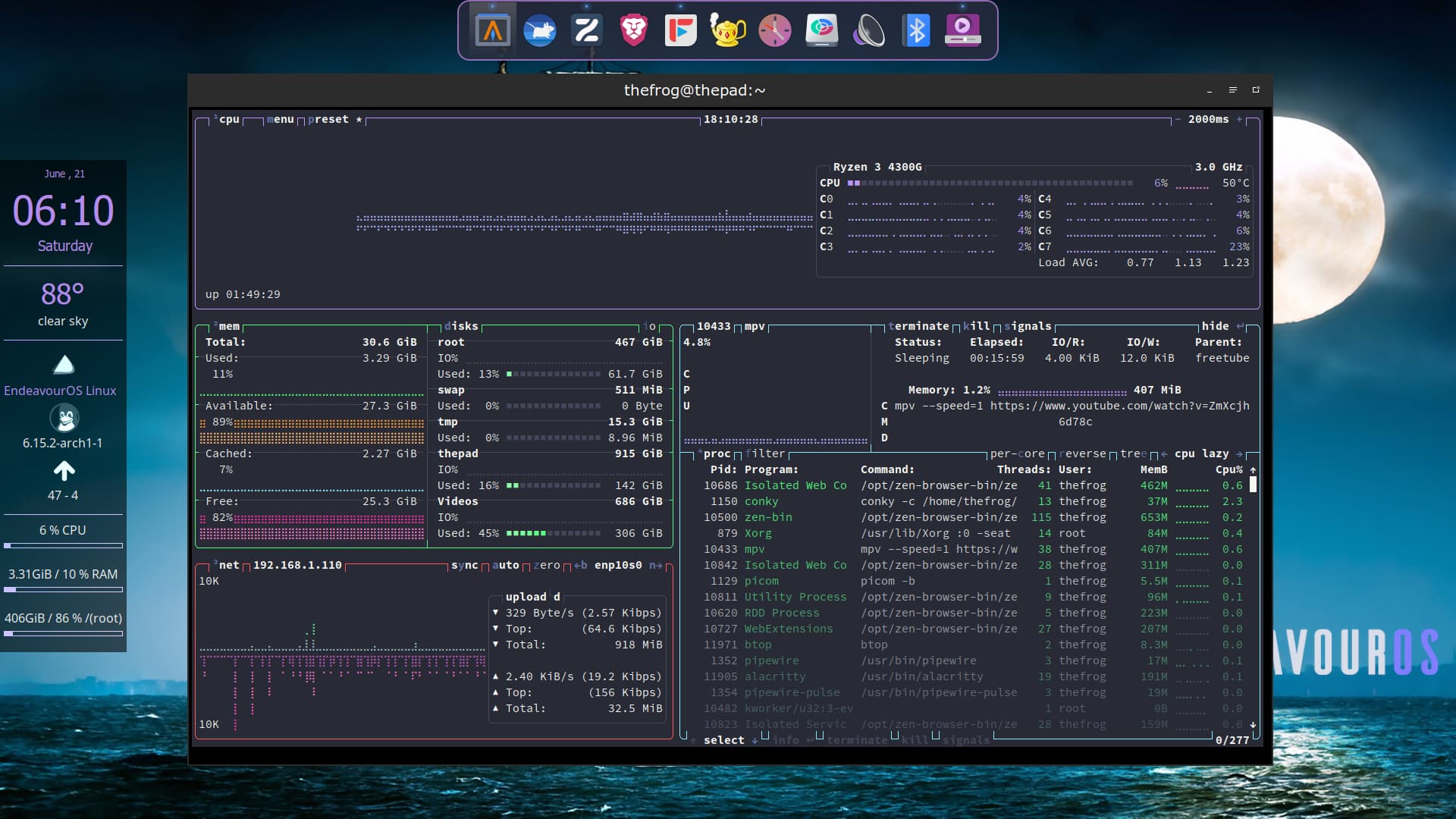Click the process list scrollbar thumb
The image size is (1456, 819).
tap(1253, 485)
